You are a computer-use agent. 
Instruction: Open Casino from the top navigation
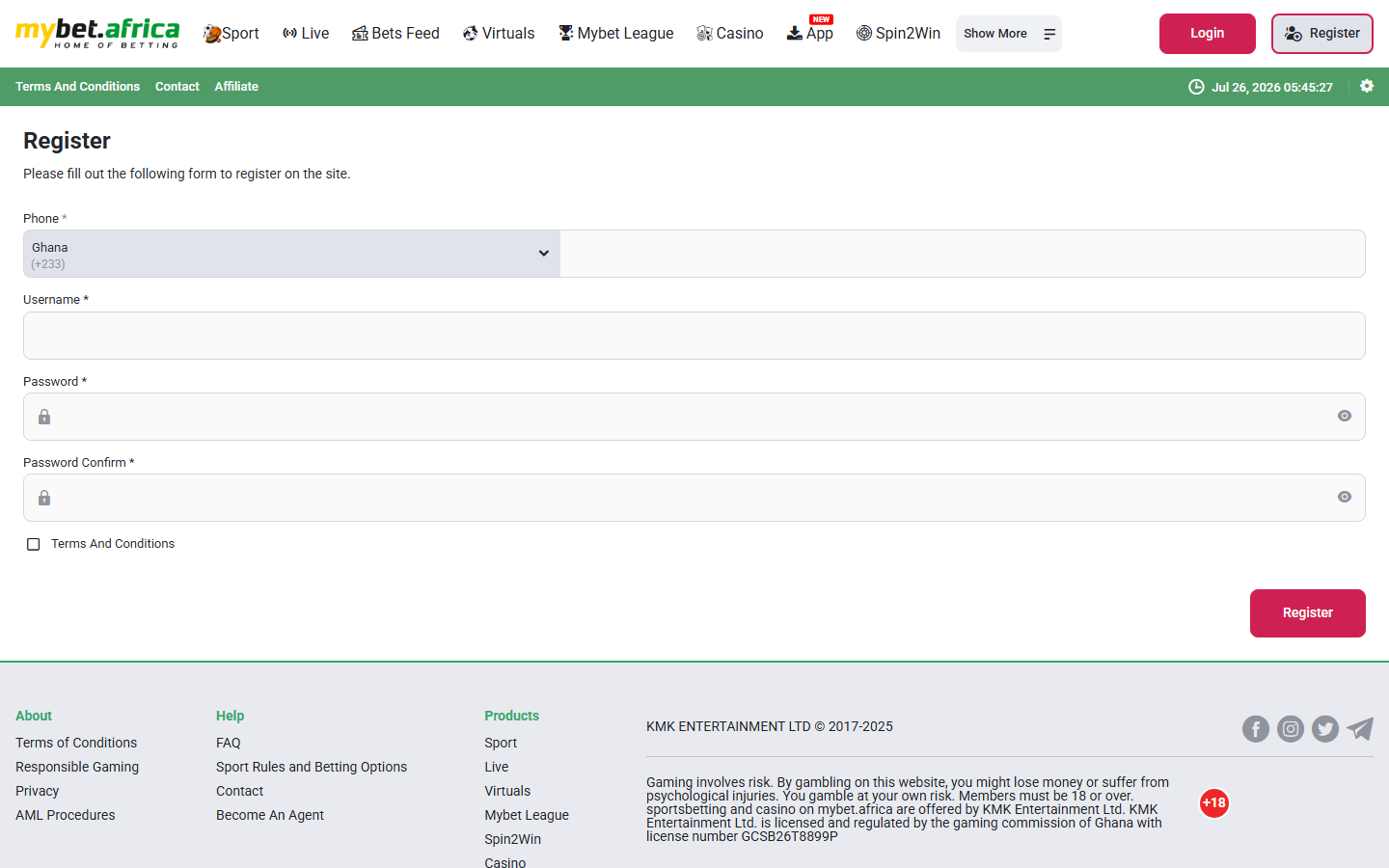tap(730, 34)
